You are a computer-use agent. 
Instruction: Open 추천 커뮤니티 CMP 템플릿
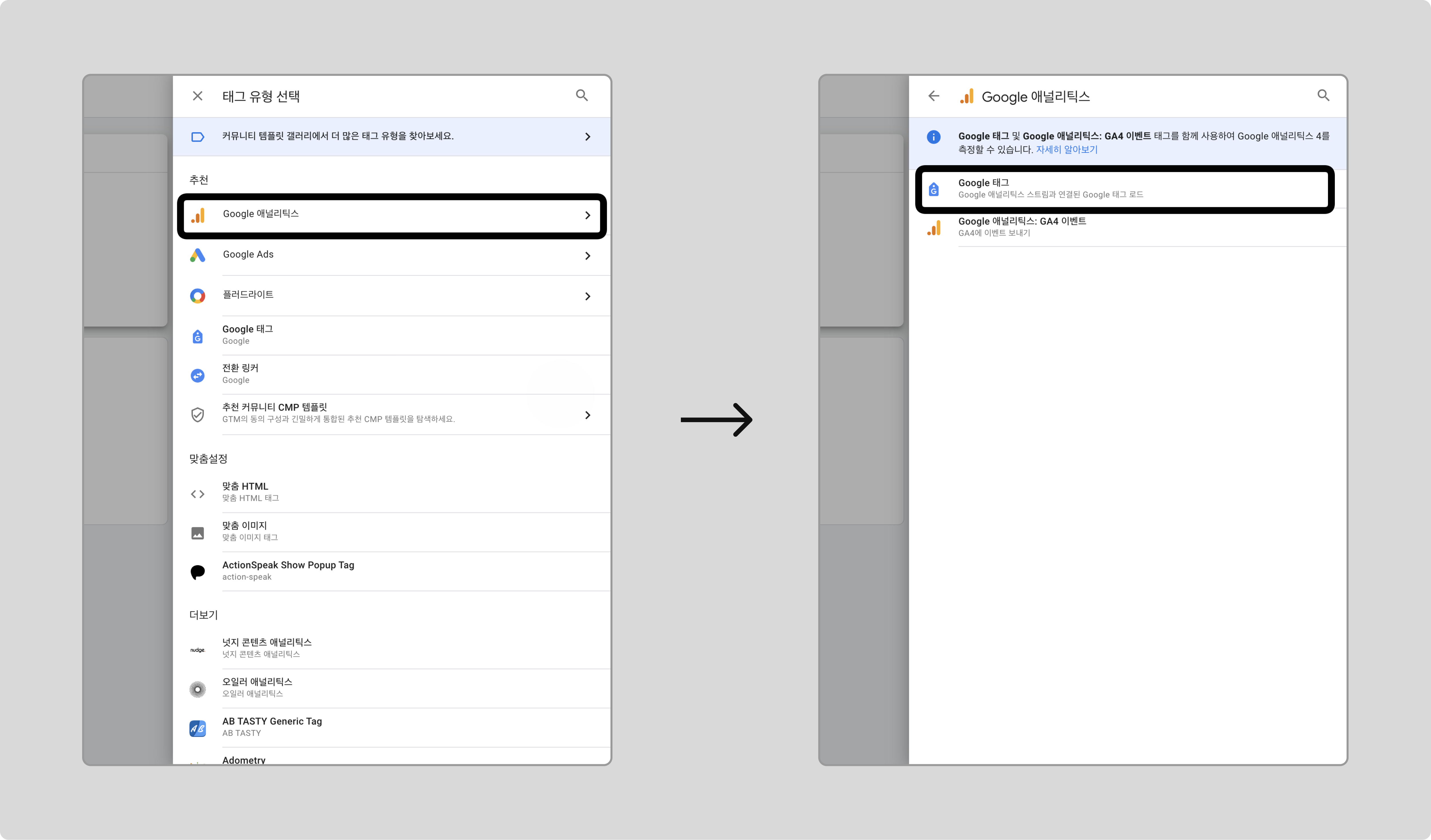click(392, 415)
